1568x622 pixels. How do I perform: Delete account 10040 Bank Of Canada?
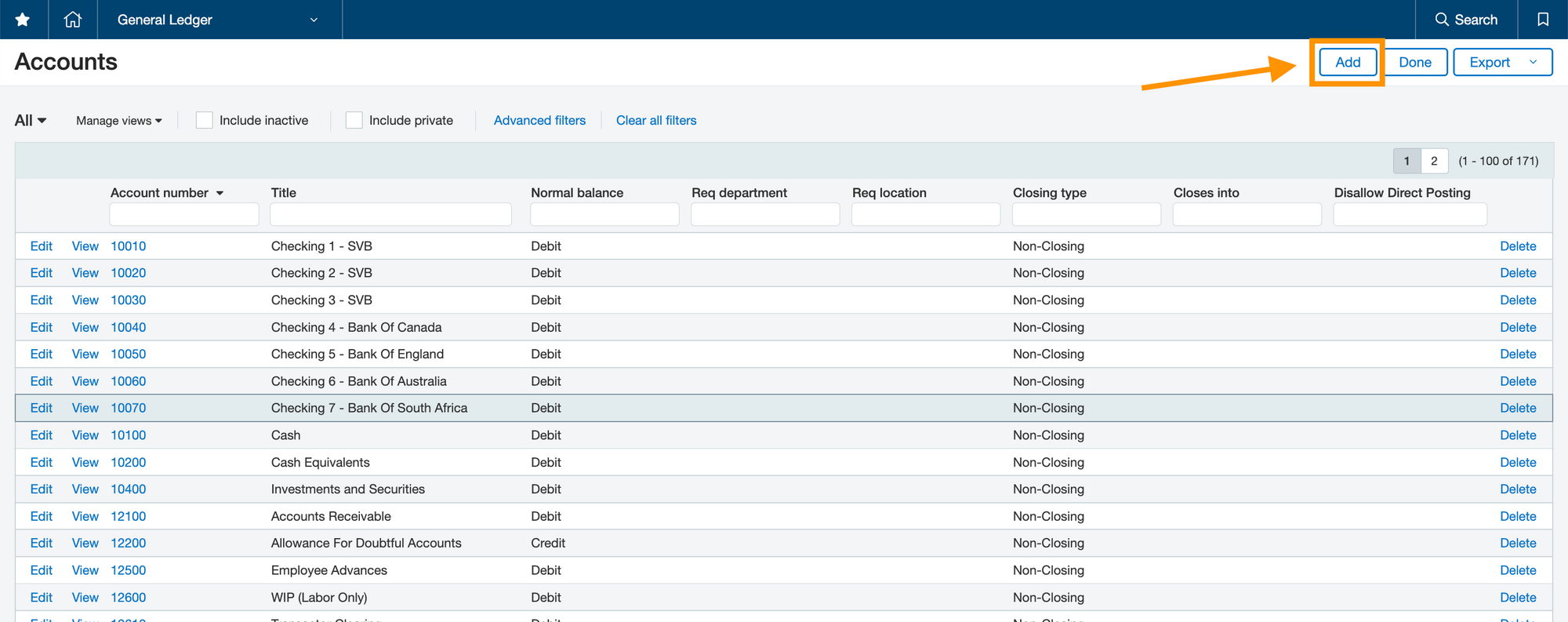1518,327
